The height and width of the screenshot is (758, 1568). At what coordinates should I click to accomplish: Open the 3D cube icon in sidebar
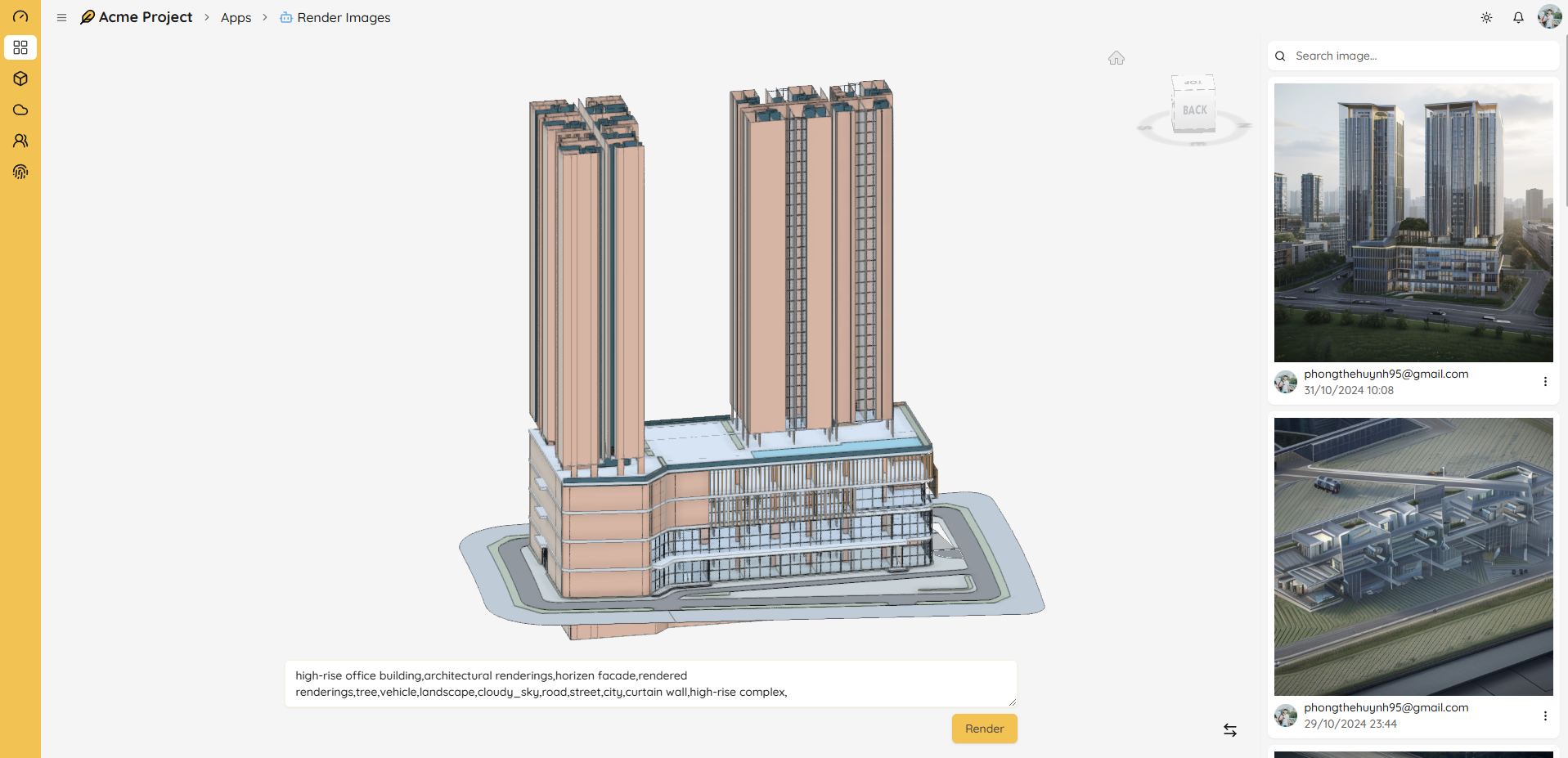coord(20,78)
